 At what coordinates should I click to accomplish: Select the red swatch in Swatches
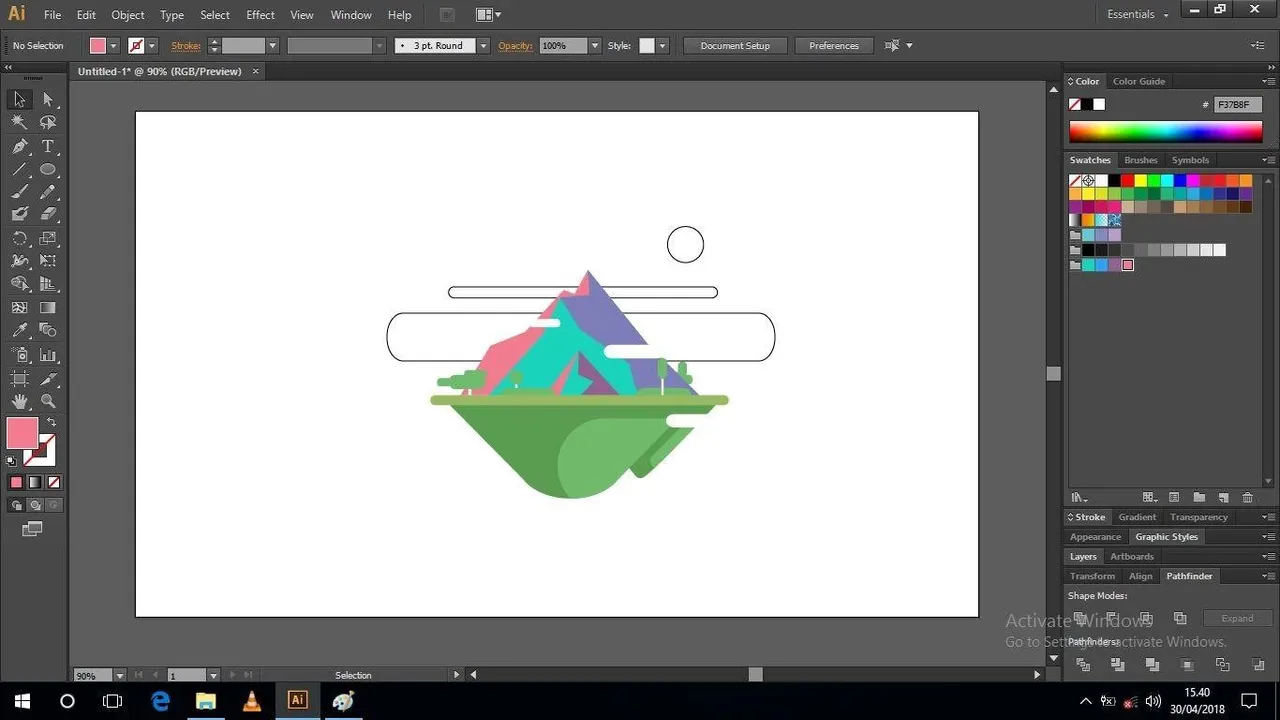point(1127,181)
